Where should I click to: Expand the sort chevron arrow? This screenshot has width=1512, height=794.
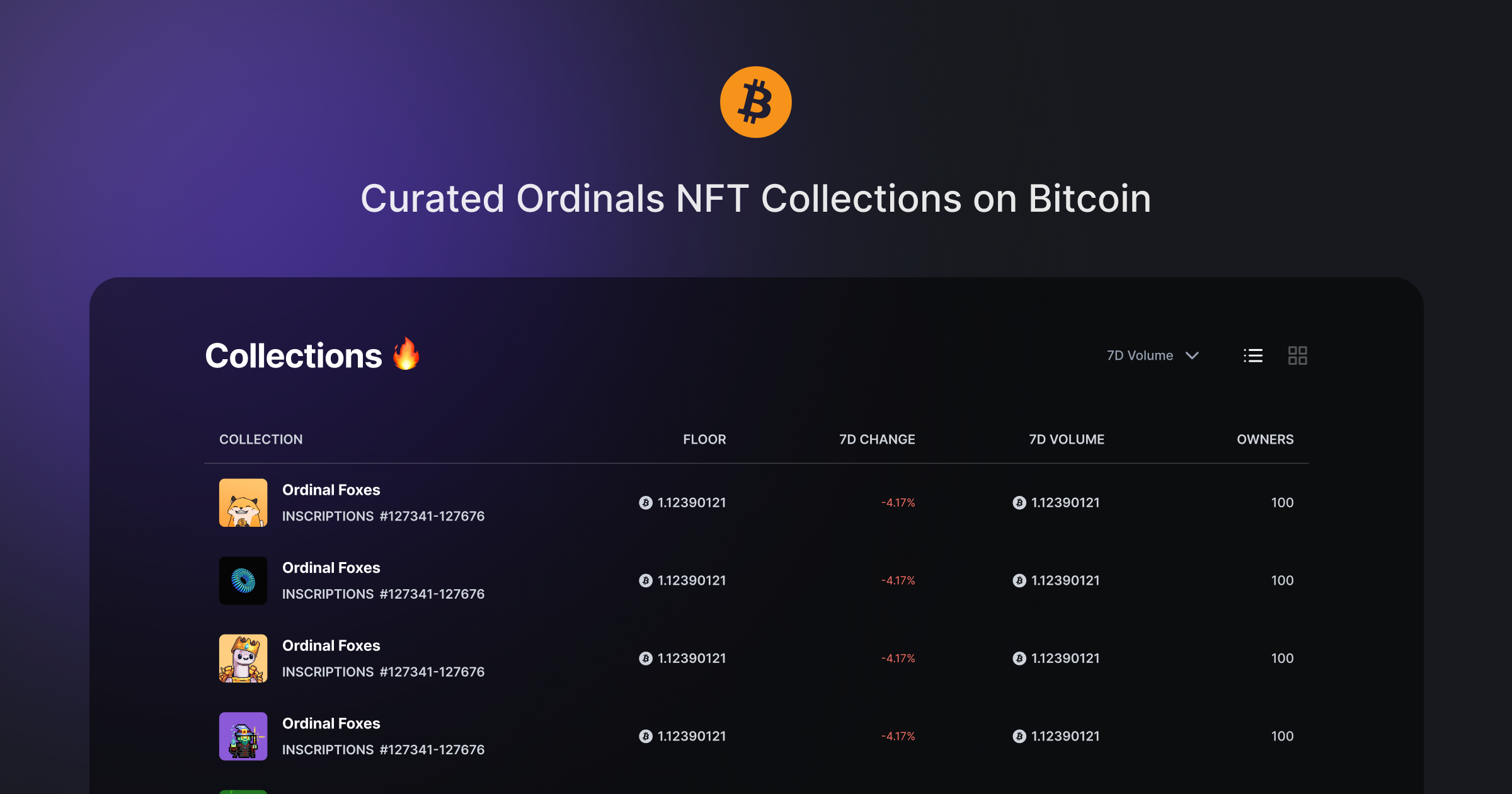pos(1192,355)
